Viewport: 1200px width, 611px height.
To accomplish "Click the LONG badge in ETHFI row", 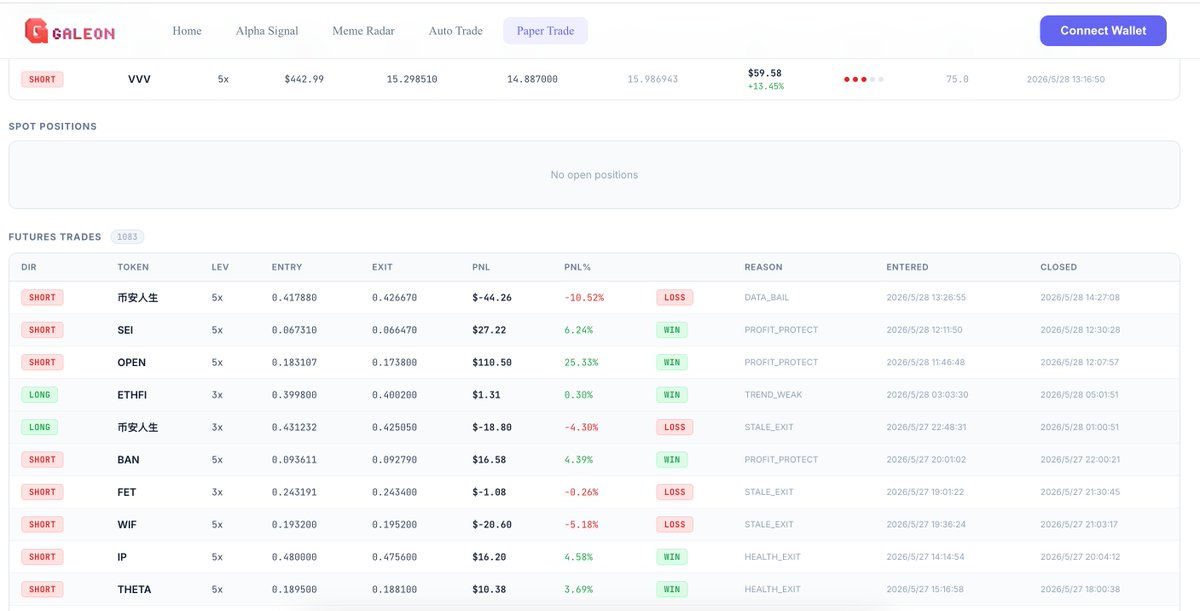I will click(x=39, y=395).
